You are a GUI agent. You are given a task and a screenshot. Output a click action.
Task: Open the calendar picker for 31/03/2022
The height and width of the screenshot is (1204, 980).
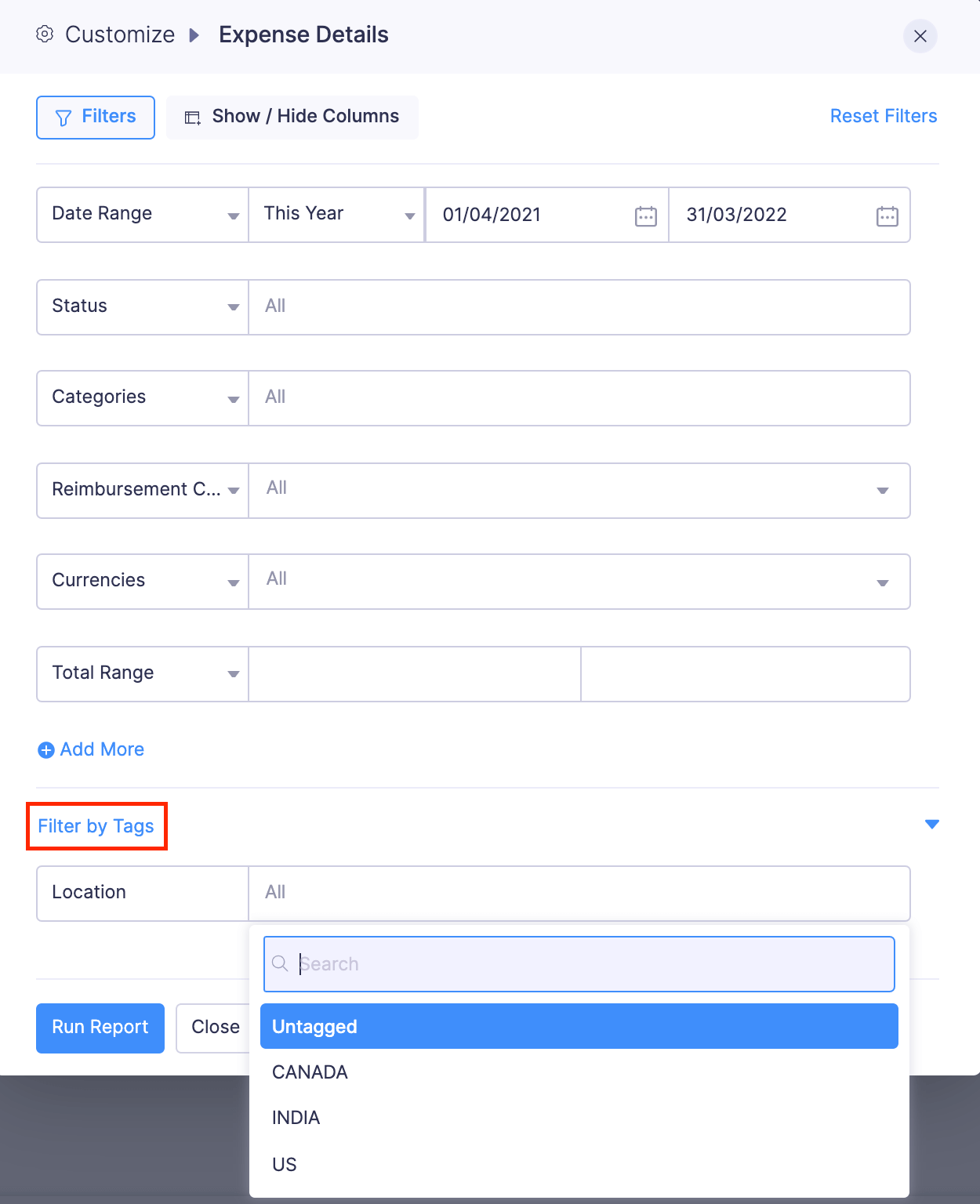click(x=886, y=215)
